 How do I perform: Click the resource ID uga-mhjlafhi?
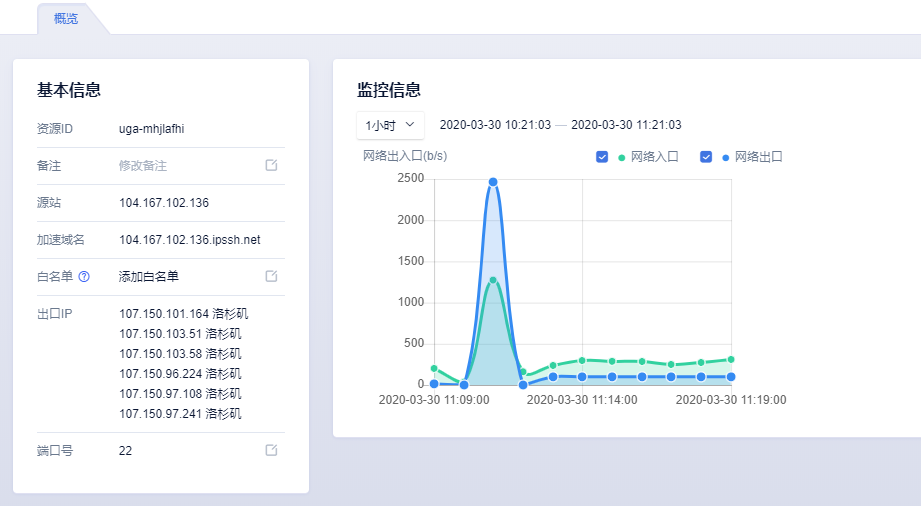pyautogui.click(x=151, y=129)
